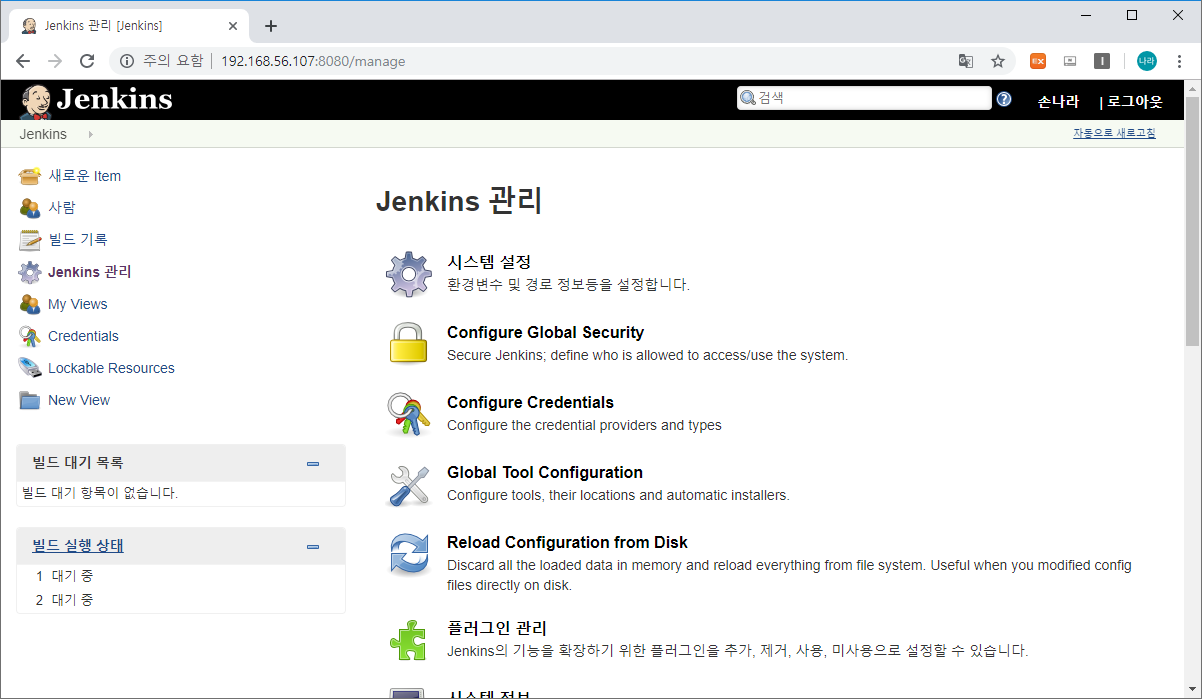
Task: Click Reload Configuration from Disk heading
Action: [567, 542]
